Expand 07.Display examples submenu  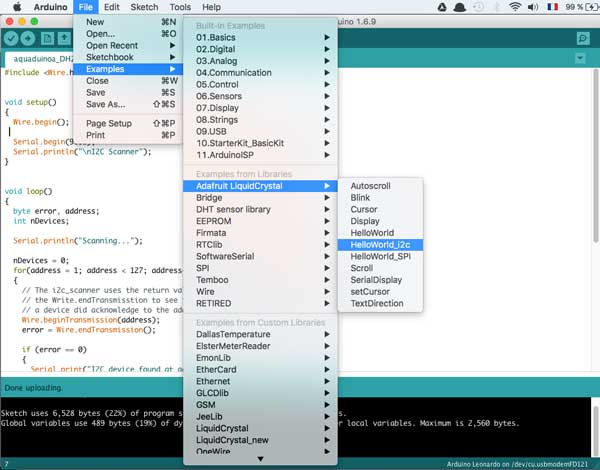tap(260, 108)
